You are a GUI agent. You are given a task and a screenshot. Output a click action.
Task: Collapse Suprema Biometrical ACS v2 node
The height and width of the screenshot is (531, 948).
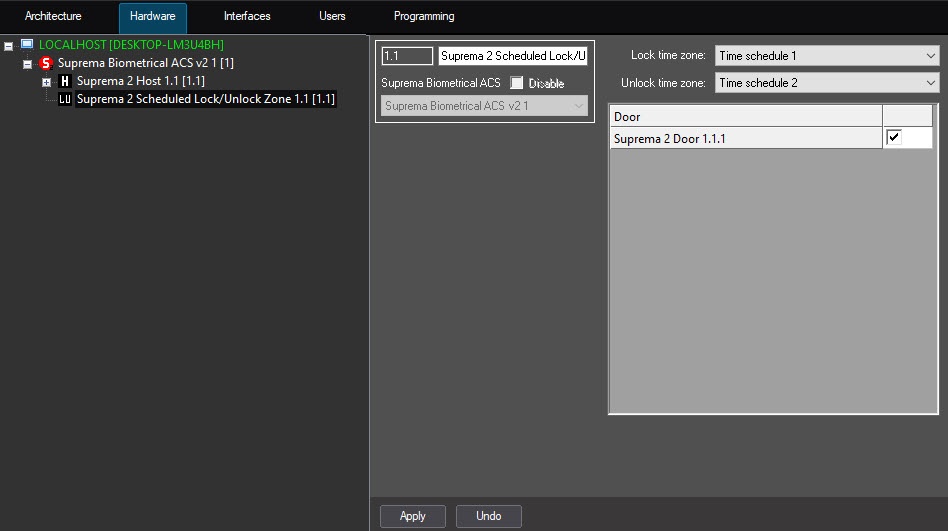27,64
